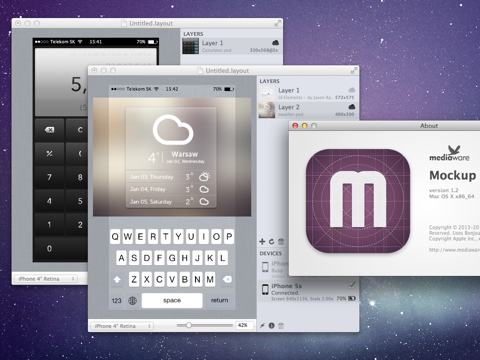Click the partly sunny icon on Thursday row

click(204, 176)
